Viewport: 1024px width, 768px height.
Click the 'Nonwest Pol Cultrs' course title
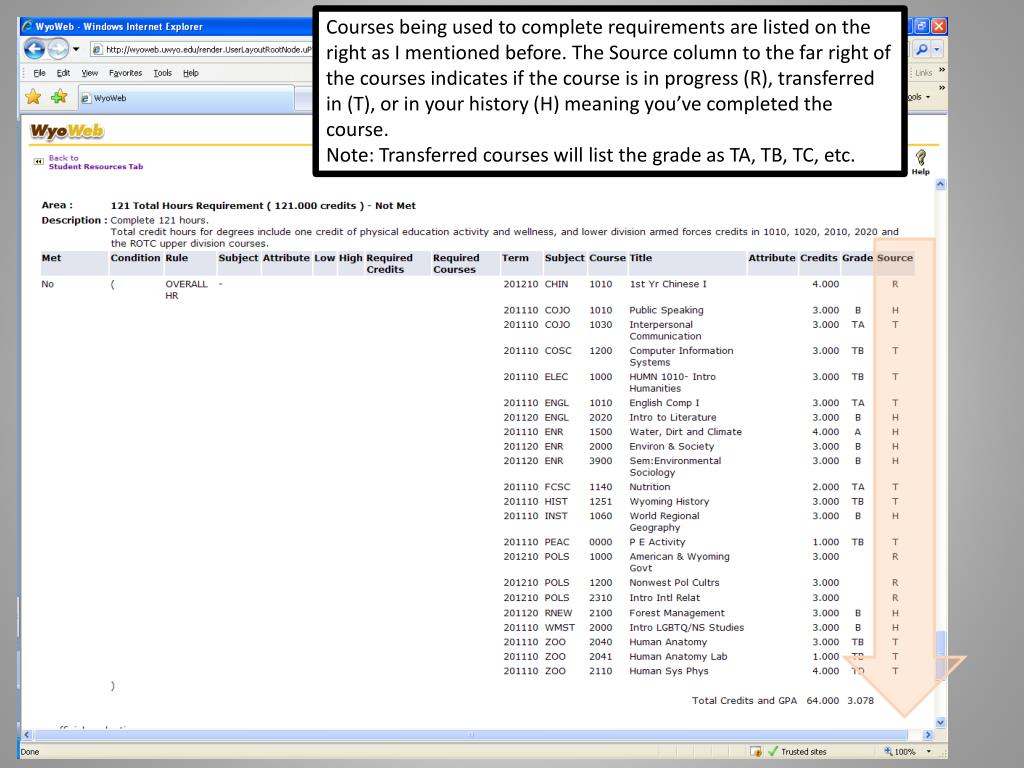pyautogui.click(x=674, y=583)
